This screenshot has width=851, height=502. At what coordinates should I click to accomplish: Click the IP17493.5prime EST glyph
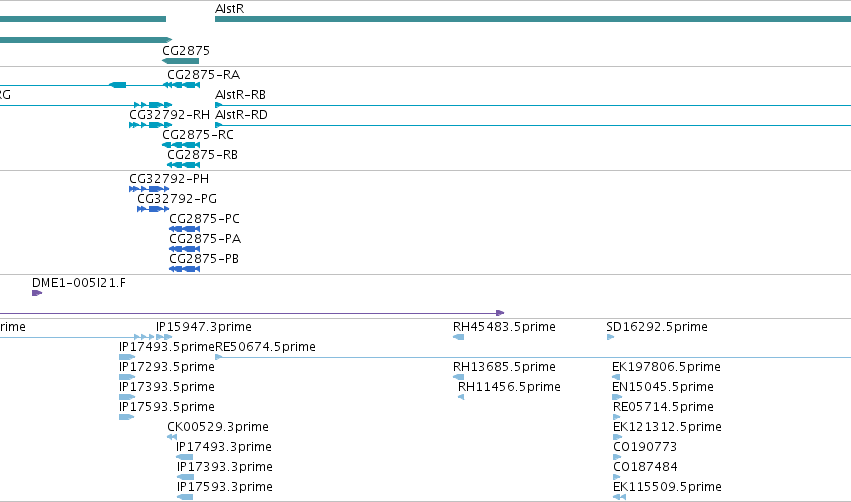[126, 357]
